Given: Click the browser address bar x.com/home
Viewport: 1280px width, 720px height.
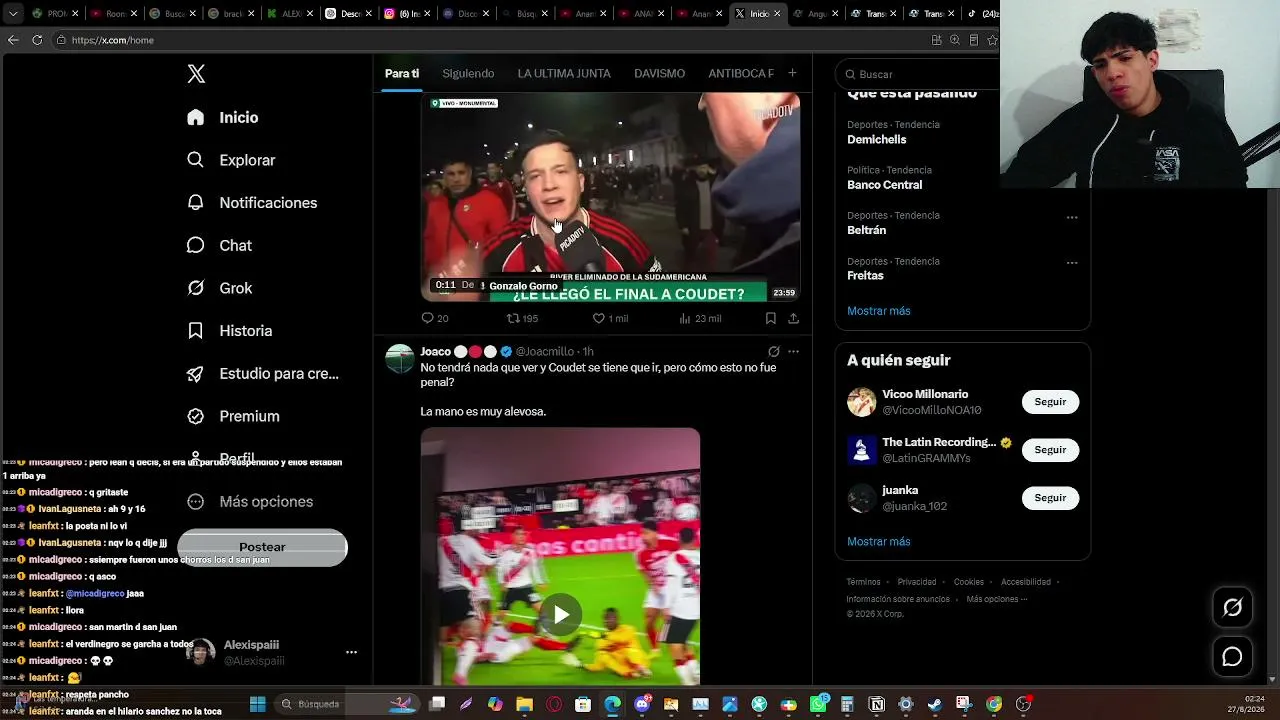Looking at the screenshot, I should pyautogui.click(x=490, y=40).
